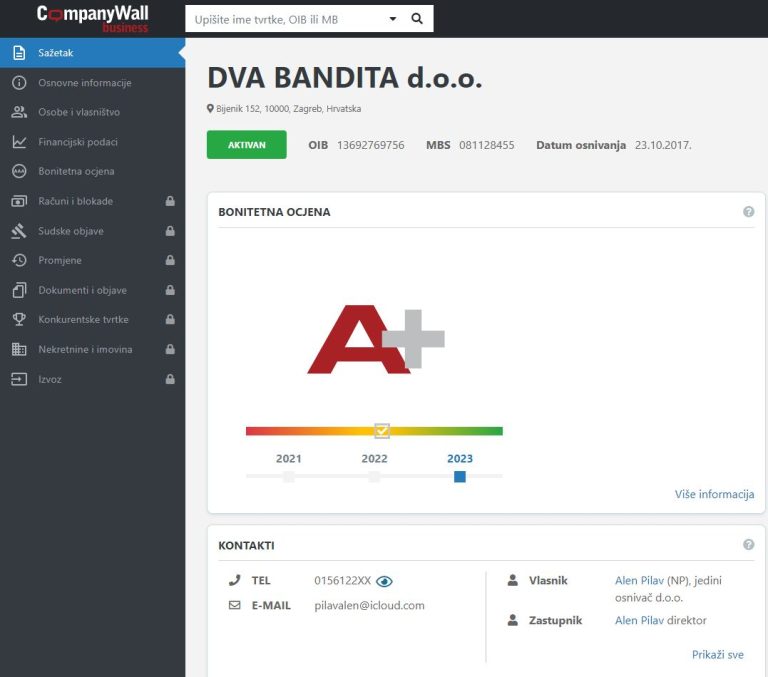Image resolution: width=768 pixels, height=677 pixels.
Task: Open Alen Pilav direktor link
Action: (639, 621)
